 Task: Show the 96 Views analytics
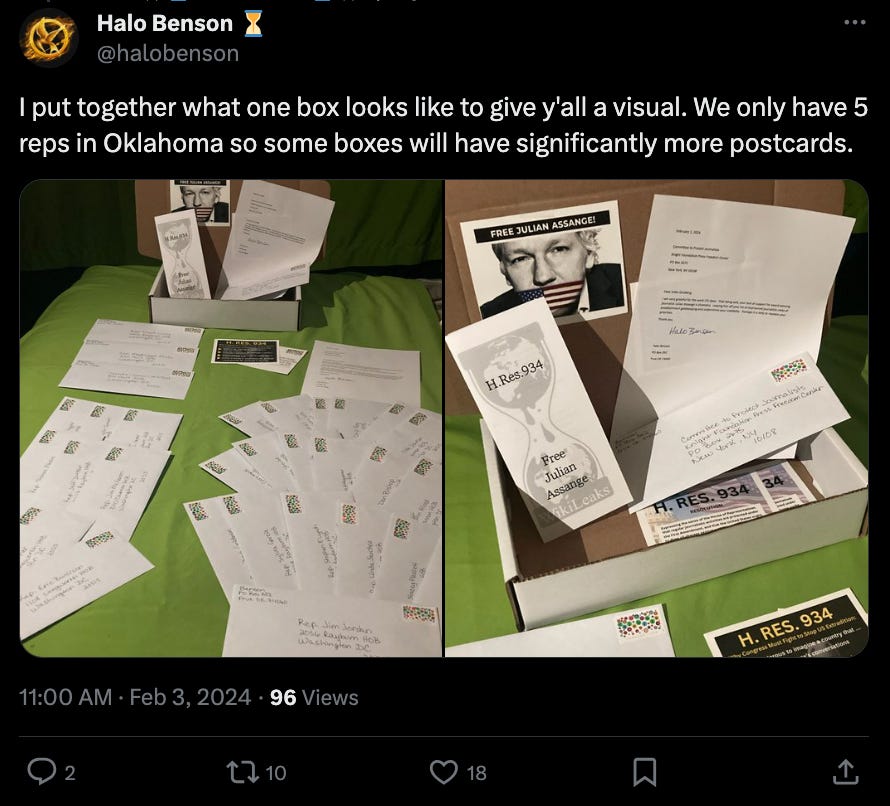pos(314,697)
